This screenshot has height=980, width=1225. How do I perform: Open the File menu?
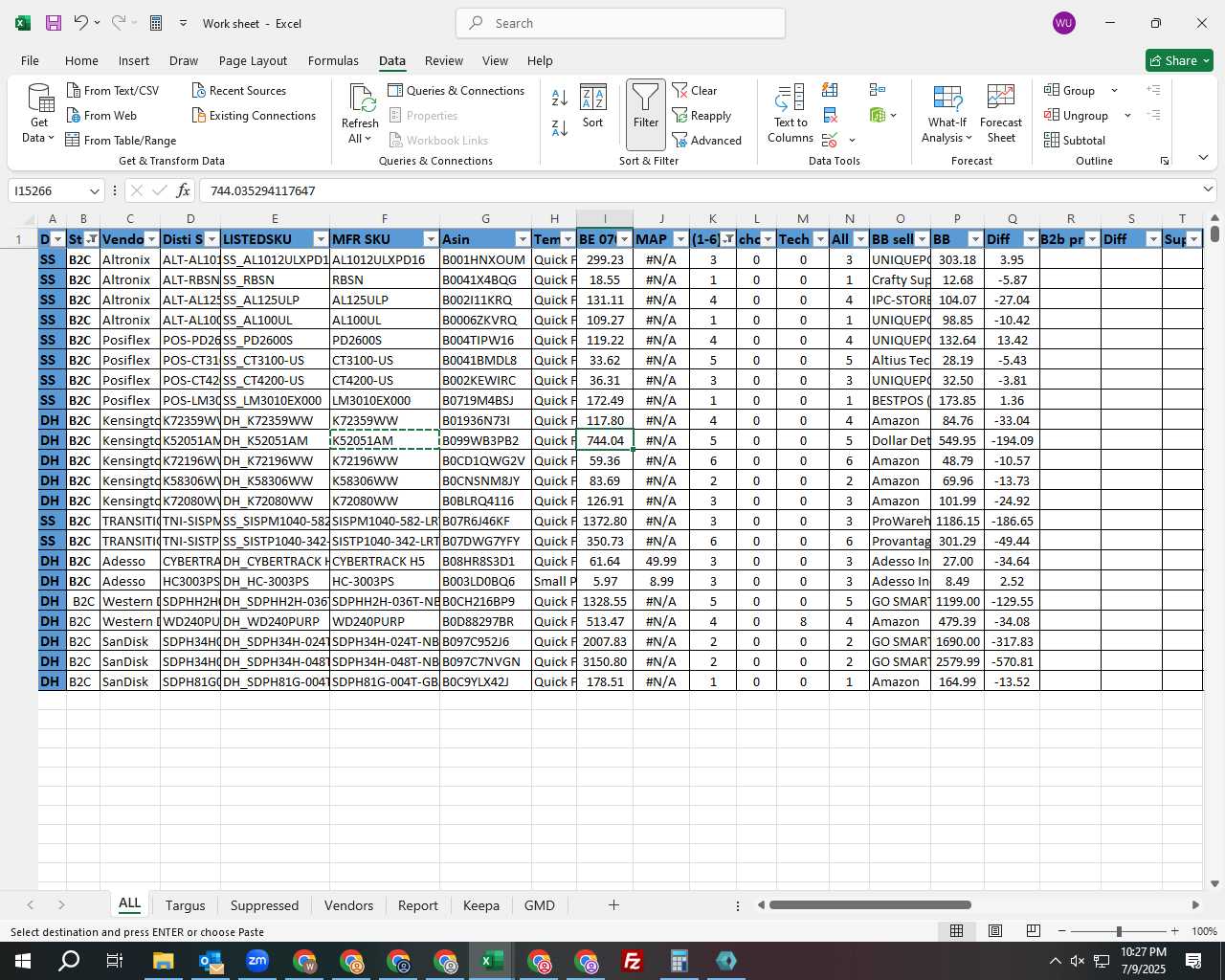click(30, 60)
